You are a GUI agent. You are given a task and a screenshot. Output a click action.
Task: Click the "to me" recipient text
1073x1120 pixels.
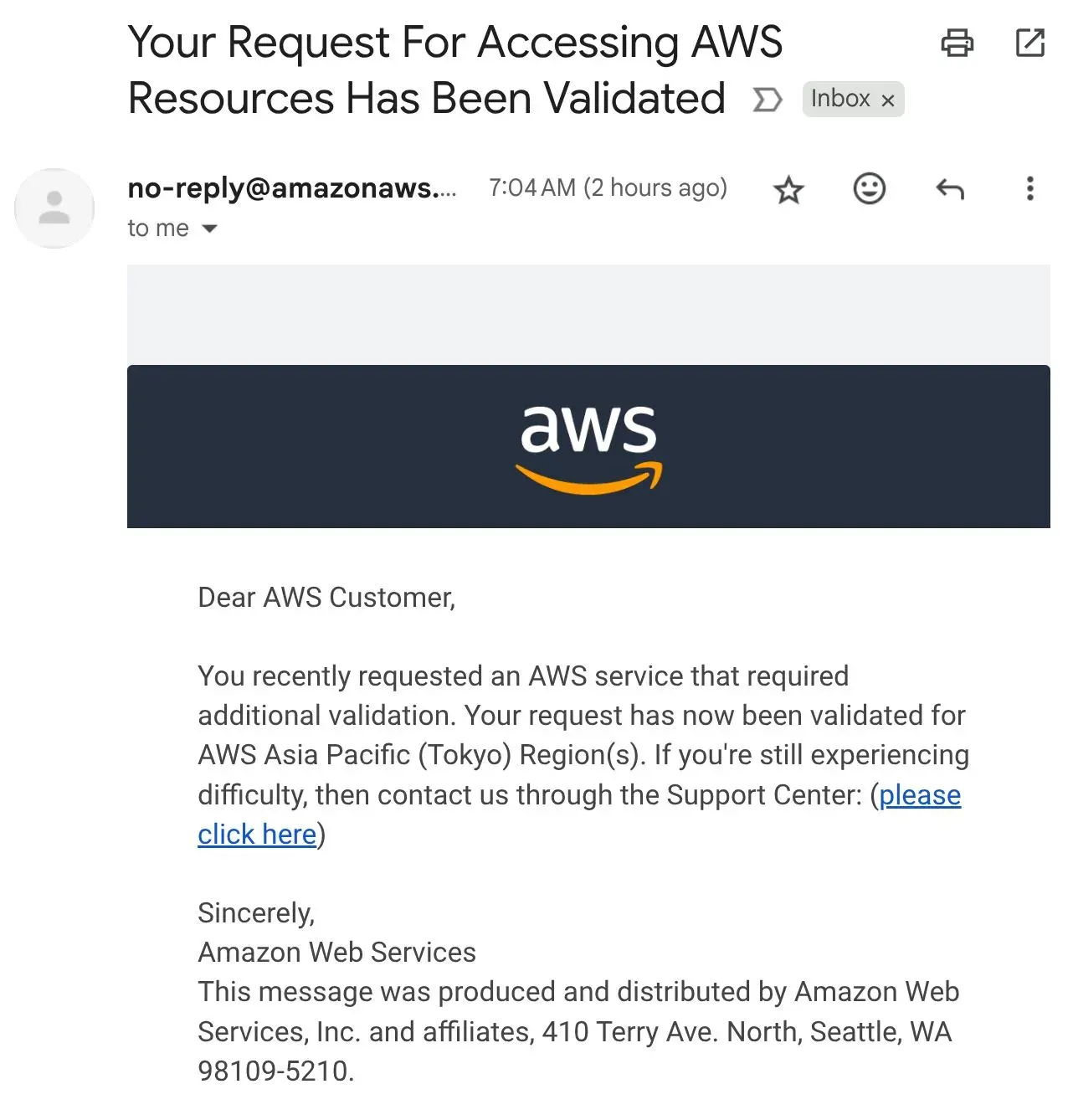point(158,229)
